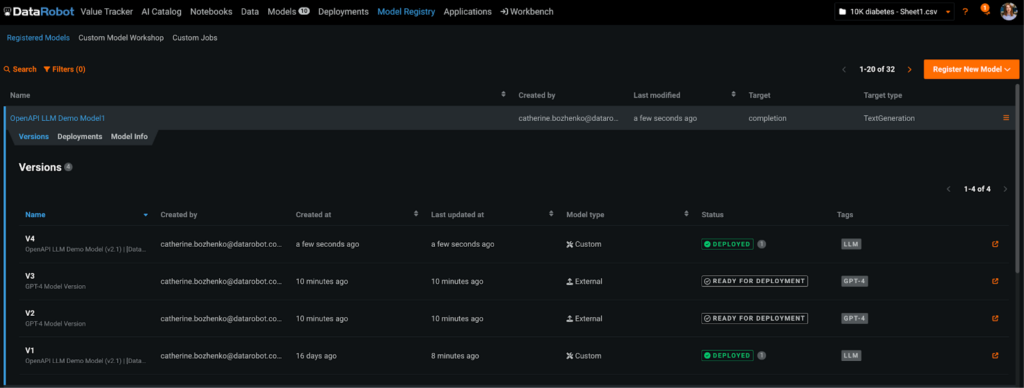Go to the Data menu
This screenshot has height=388, width=1024.
(249, 12)
